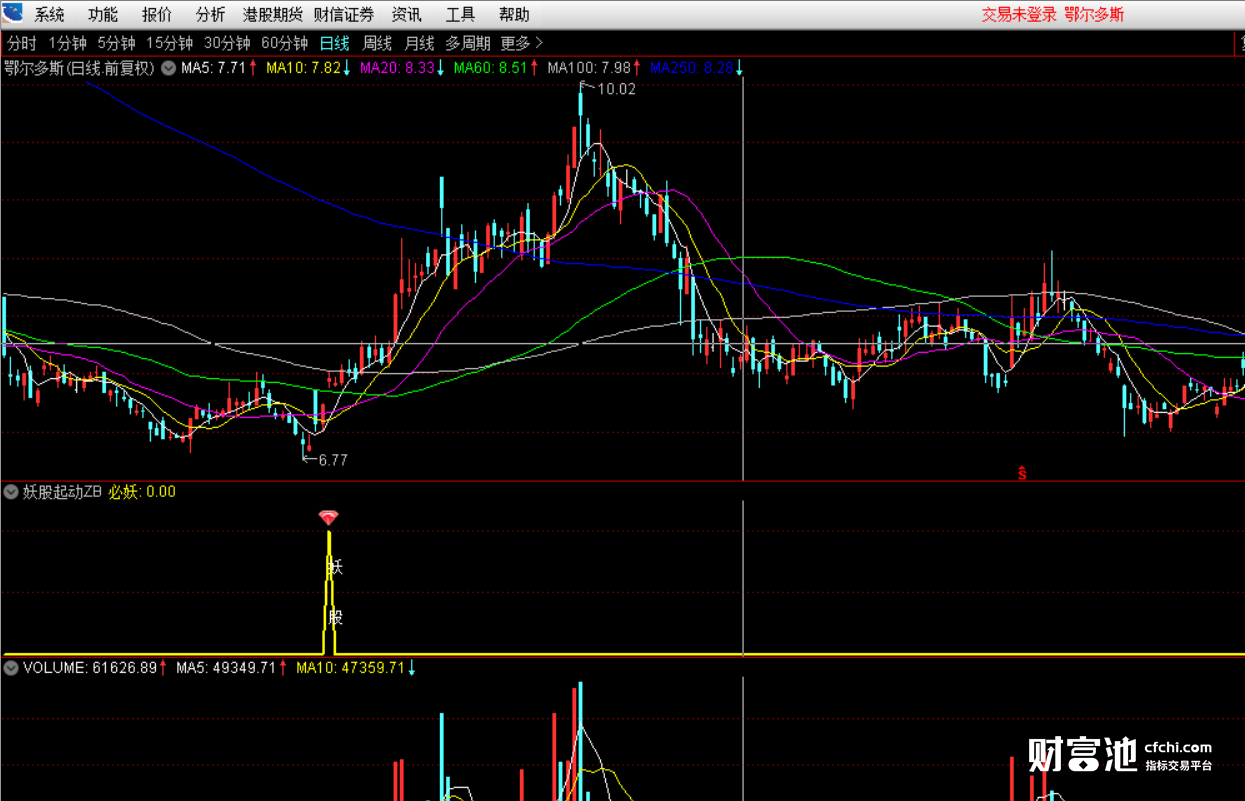Open the 港股期货 menu
The width and height of the screenshot is (1245, 801).
(x=273, y=15)
